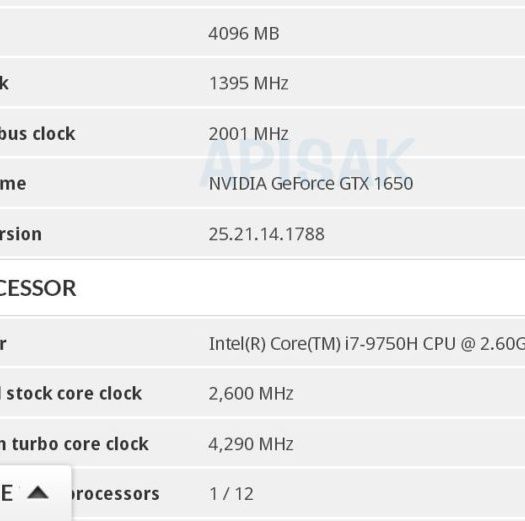Viewport: 525px width, 521px height.
Task: Click the stock core clock label
Action: pos(71,393)
